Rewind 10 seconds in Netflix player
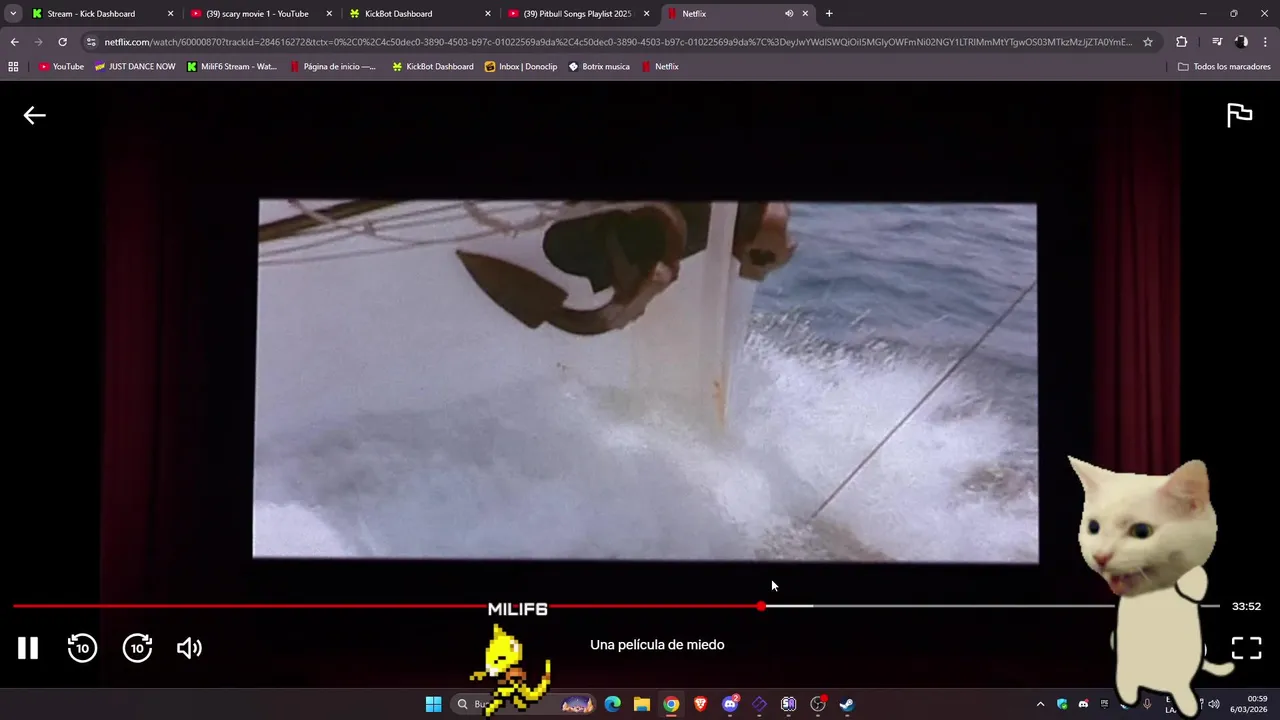This screenshot has height=720, width=1280. (x=82, y=648)
